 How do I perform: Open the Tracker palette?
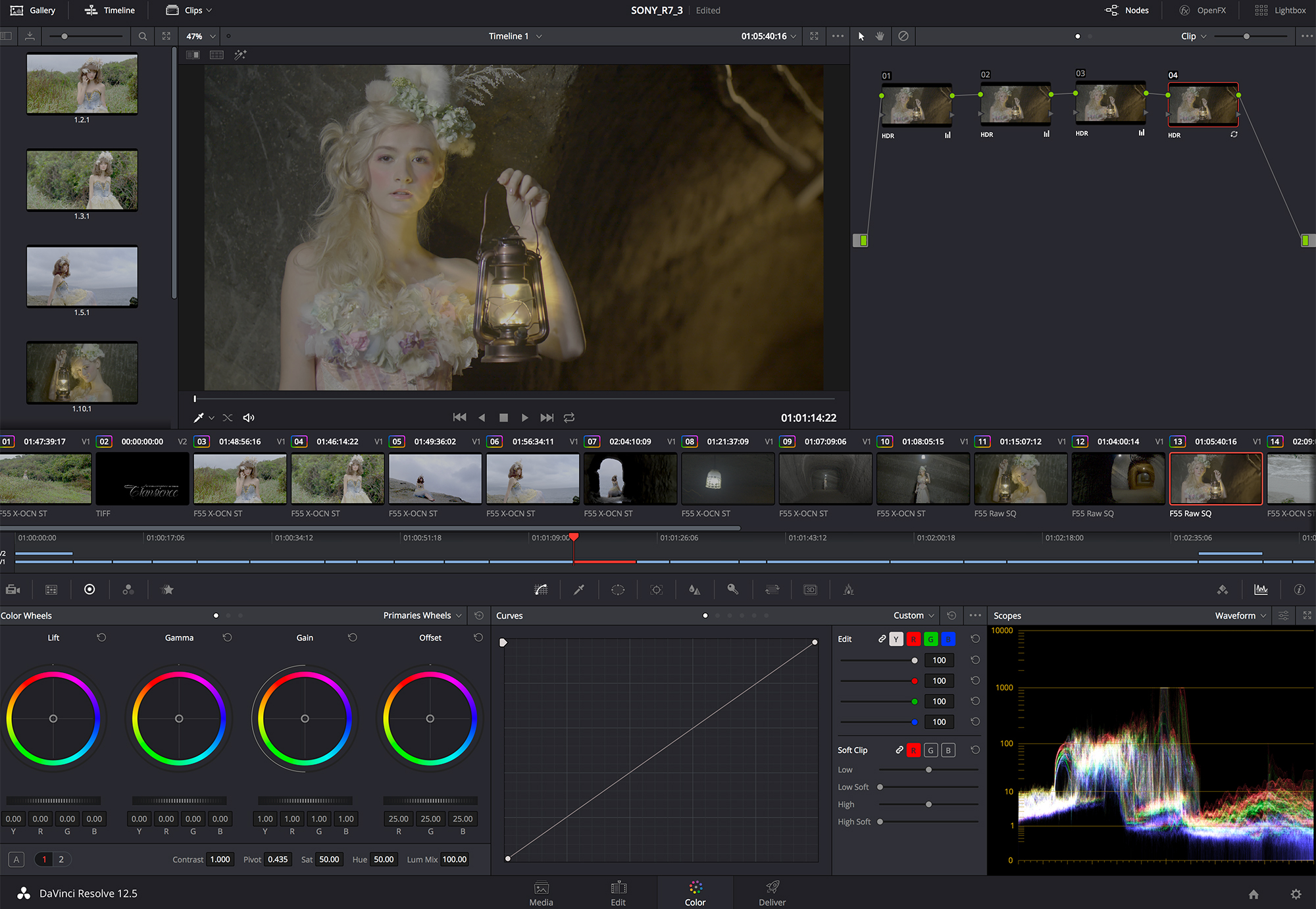pyautogui.click(x=656, y=590)
